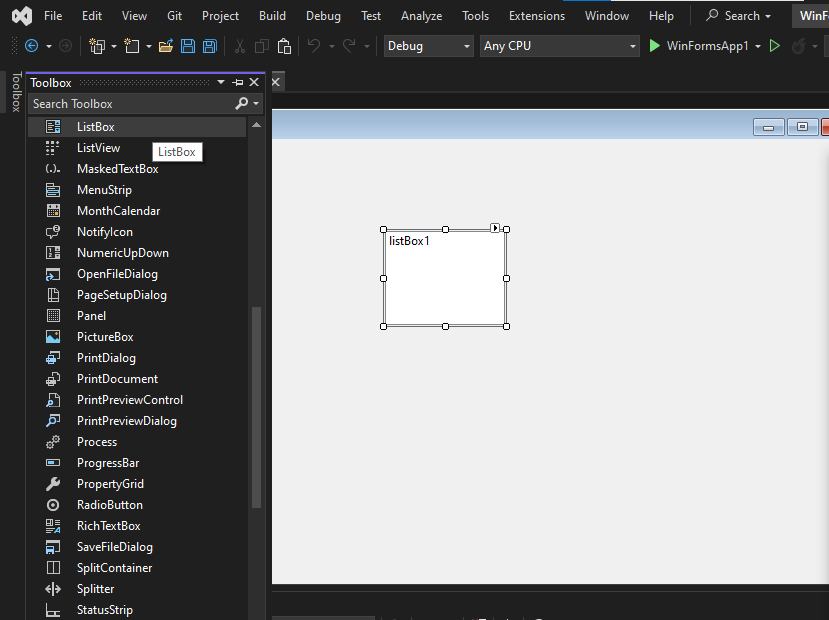Pin the Toolbox panel with auto-hide icon
Viewport: 829px width, 620px height.
[238, 83]
